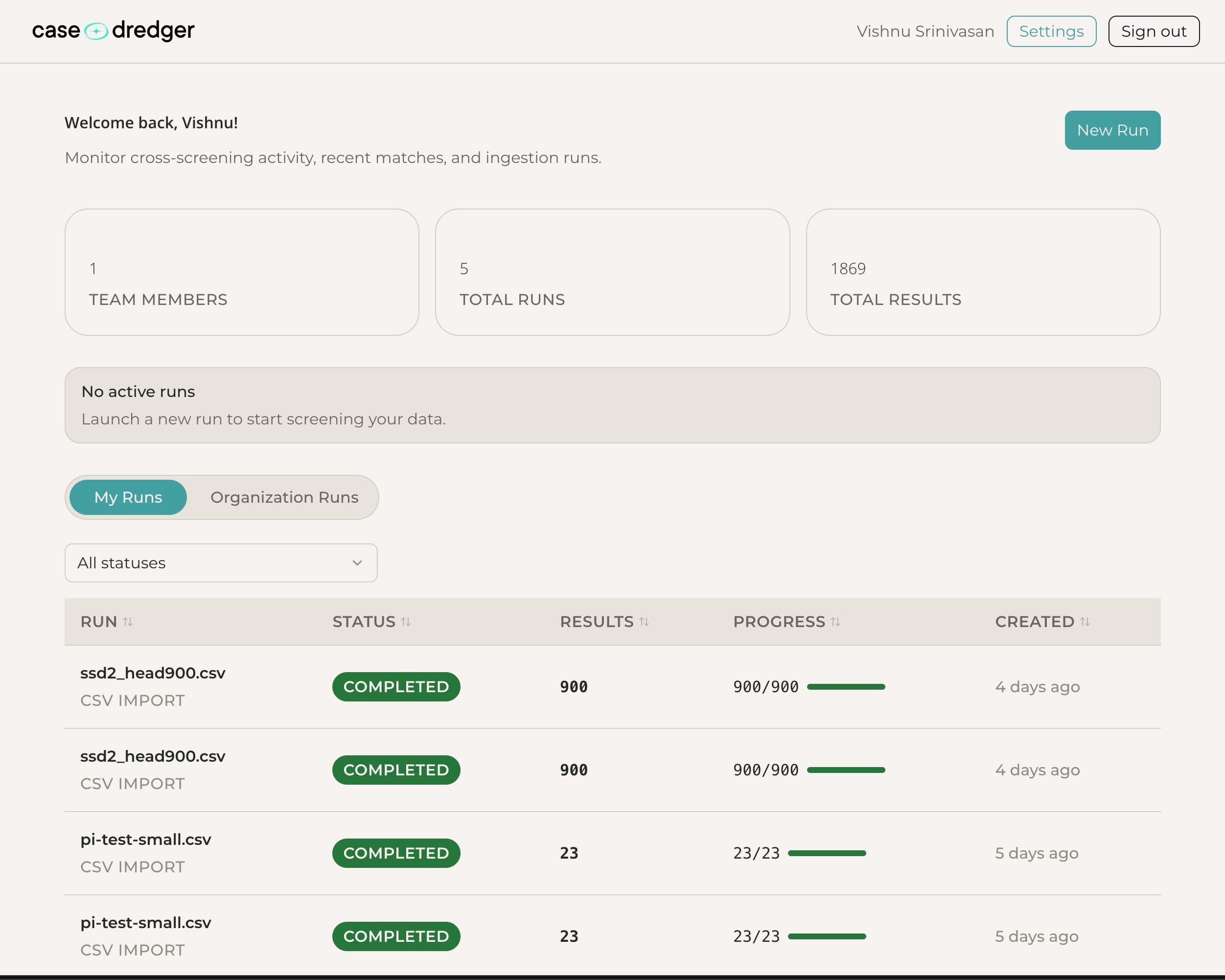Sort results using the RESULTS sort icon
The height and width of the screenshot is (980, 1225).
645,622
